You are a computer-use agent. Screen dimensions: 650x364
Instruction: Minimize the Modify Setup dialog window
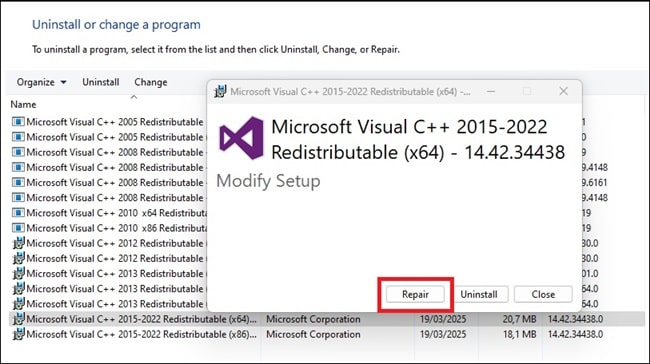(x=491, y=91)
